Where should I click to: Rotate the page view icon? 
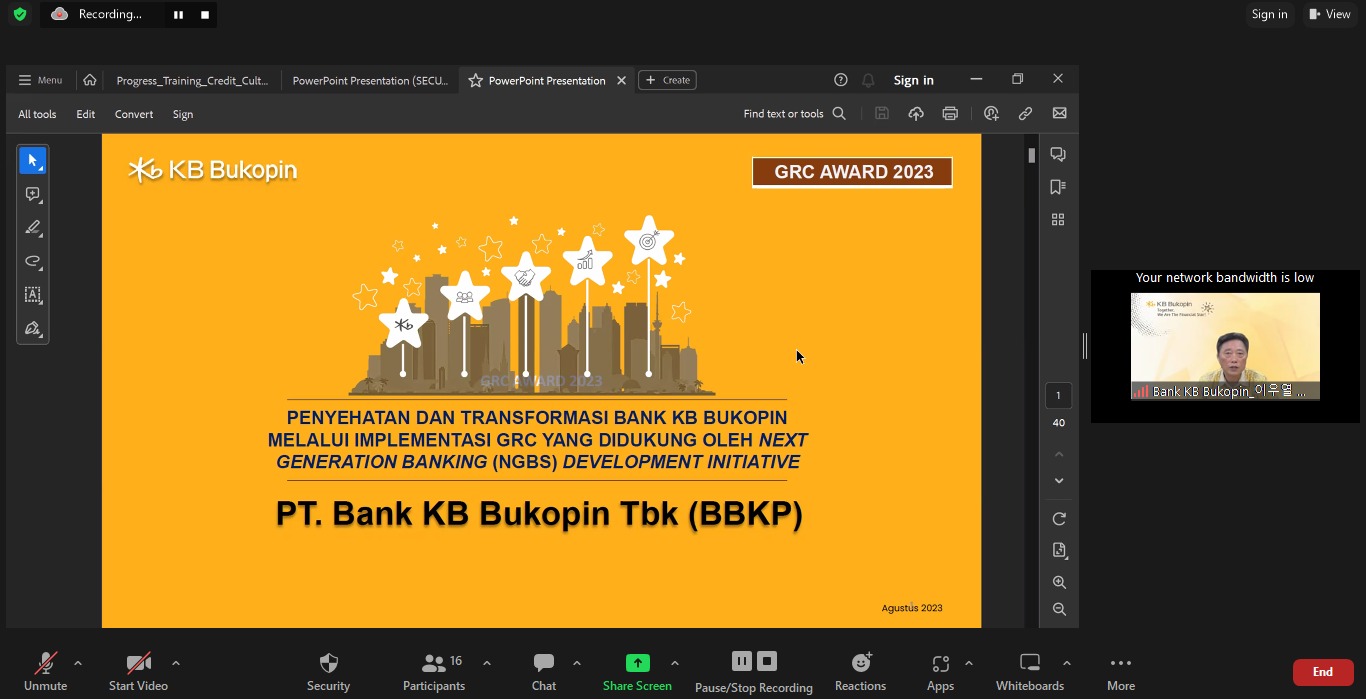point(1059,519)
